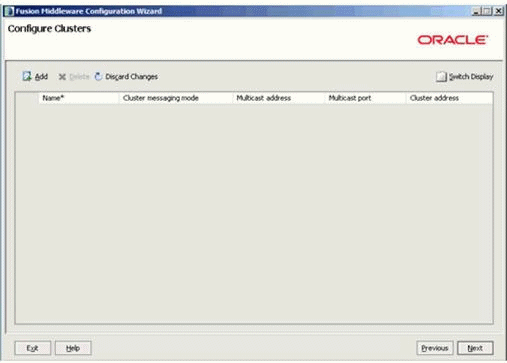This screenshot has width=507, height=363.
Task: Click the Cluster messaging mode column header
Action: point(176,98)
